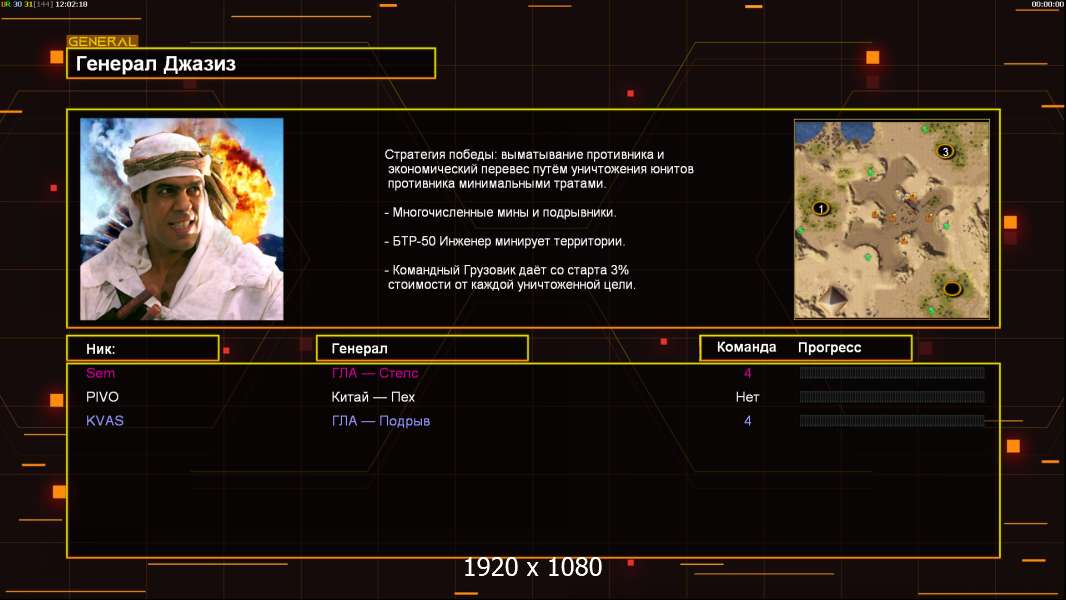Click the 'Многочисленные мины и подрывники' line
Screen dimensions: 1066x600
tap(500, 212)
